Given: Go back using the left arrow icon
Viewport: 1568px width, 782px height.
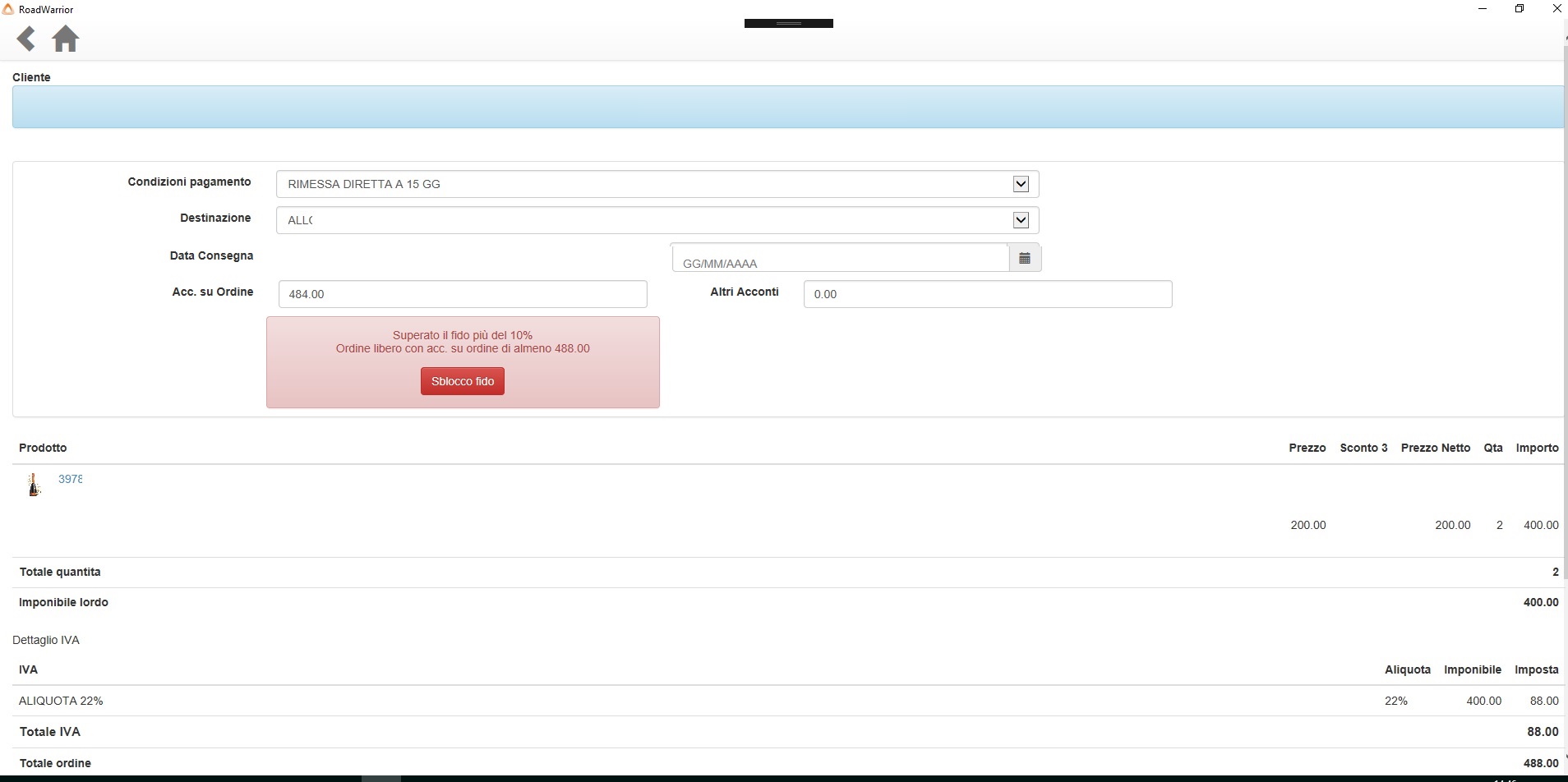Looking at the screenshot, I should click(26, 39).
